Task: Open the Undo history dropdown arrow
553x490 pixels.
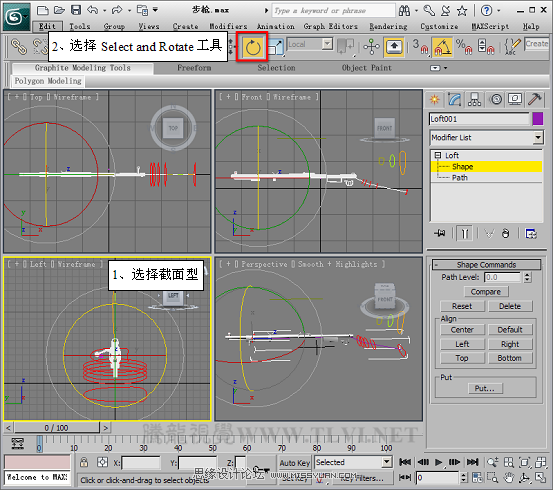Action: [105, 11]
